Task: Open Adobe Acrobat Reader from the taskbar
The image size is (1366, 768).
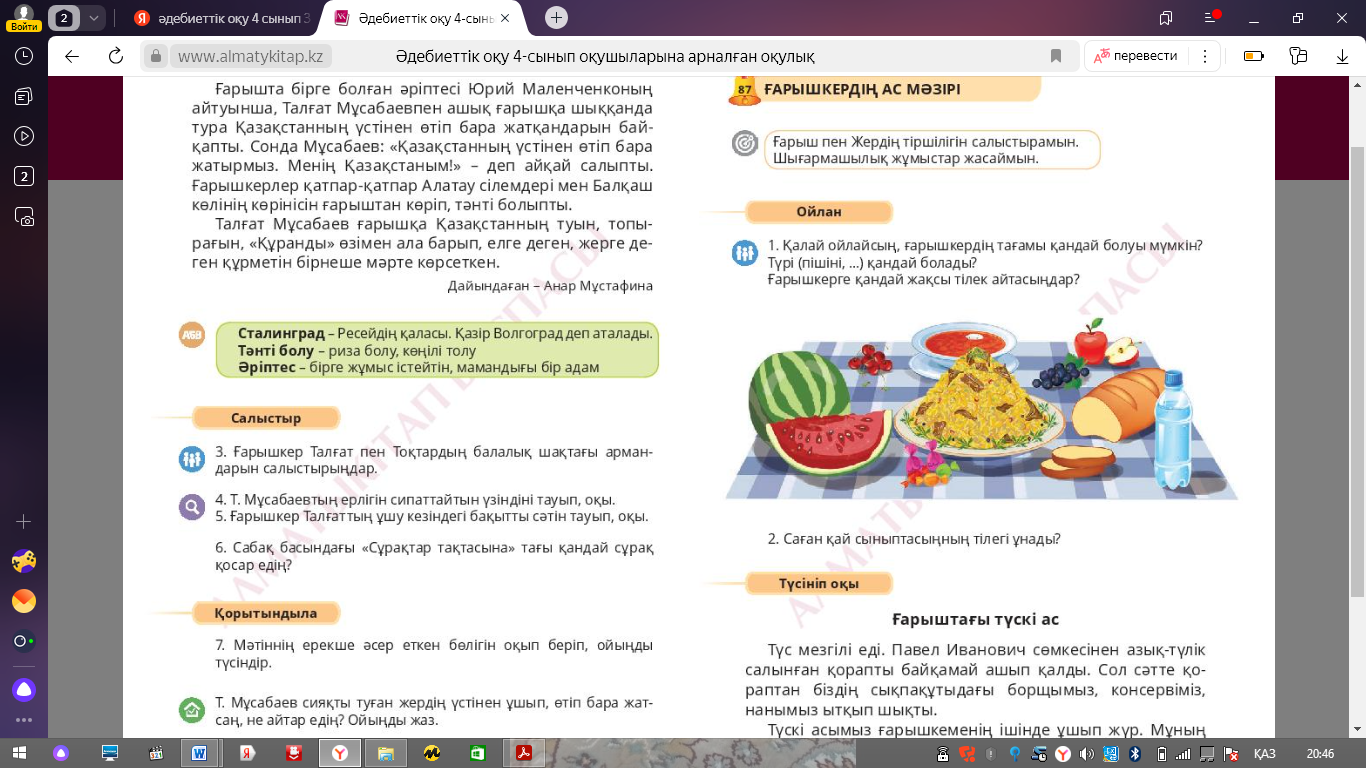Action: [x=522, y=753]
